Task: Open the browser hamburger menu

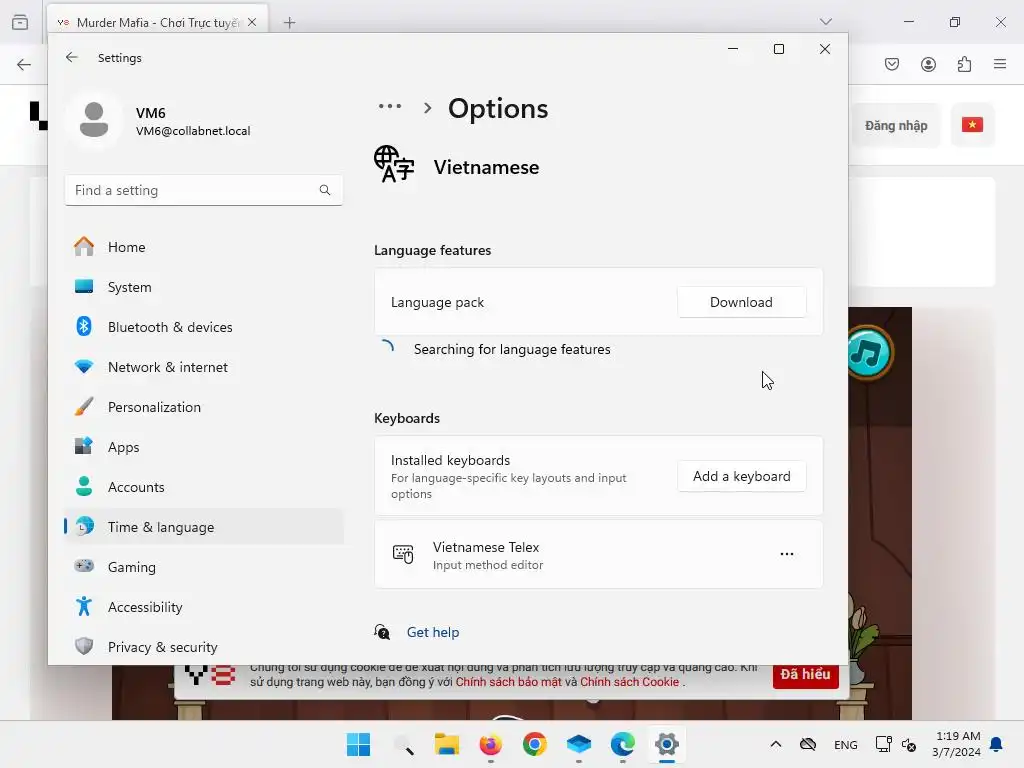Action: point(1000,64)
